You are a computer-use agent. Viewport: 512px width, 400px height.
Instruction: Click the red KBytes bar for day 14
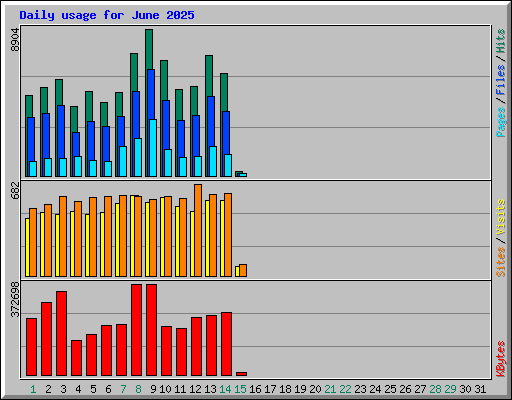(226, 344)
